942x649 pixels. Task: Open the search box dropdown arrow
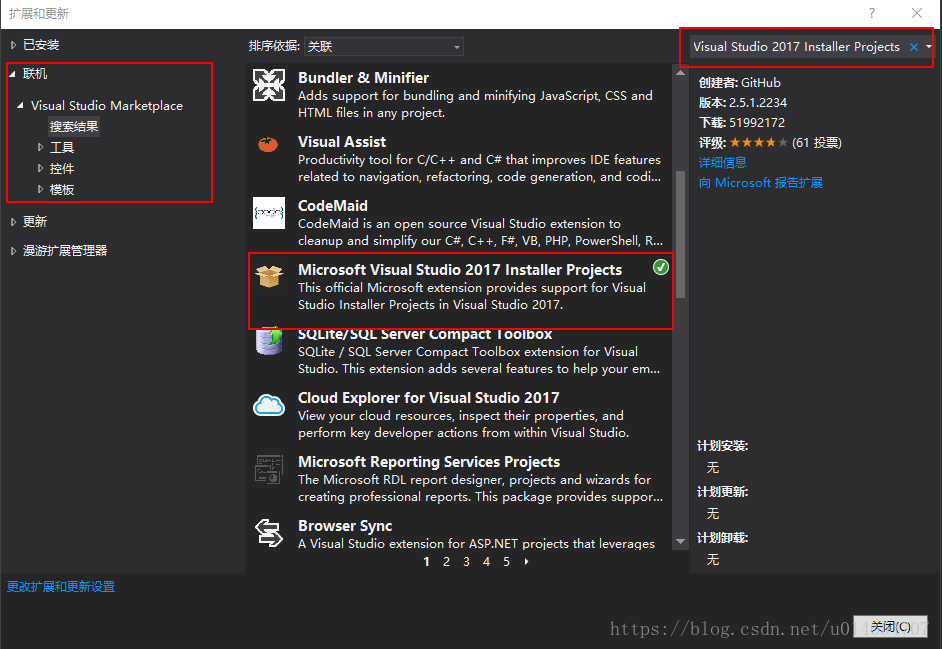[x=929, y=46]
